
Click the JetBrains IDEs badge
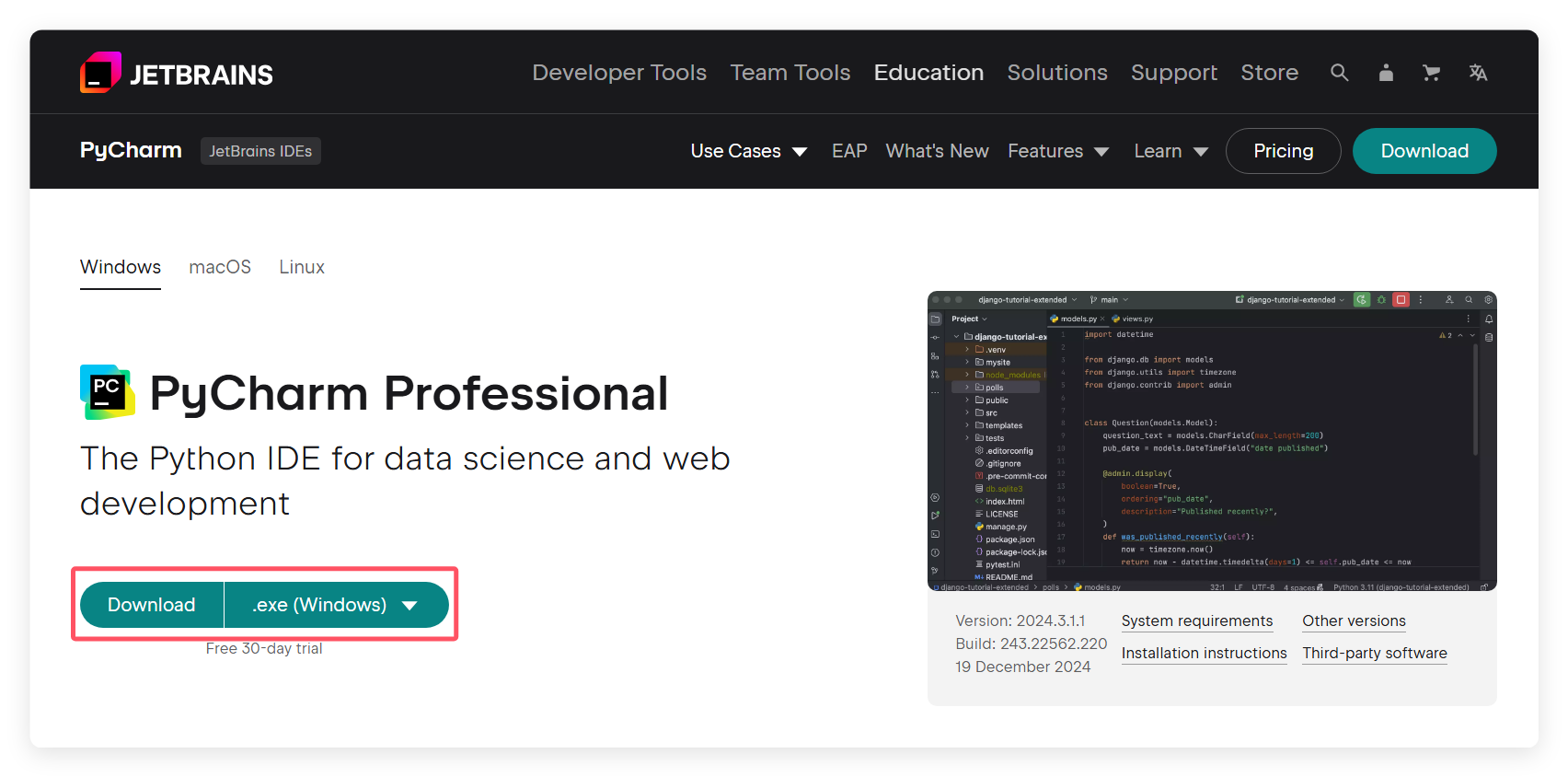point(260,151)
